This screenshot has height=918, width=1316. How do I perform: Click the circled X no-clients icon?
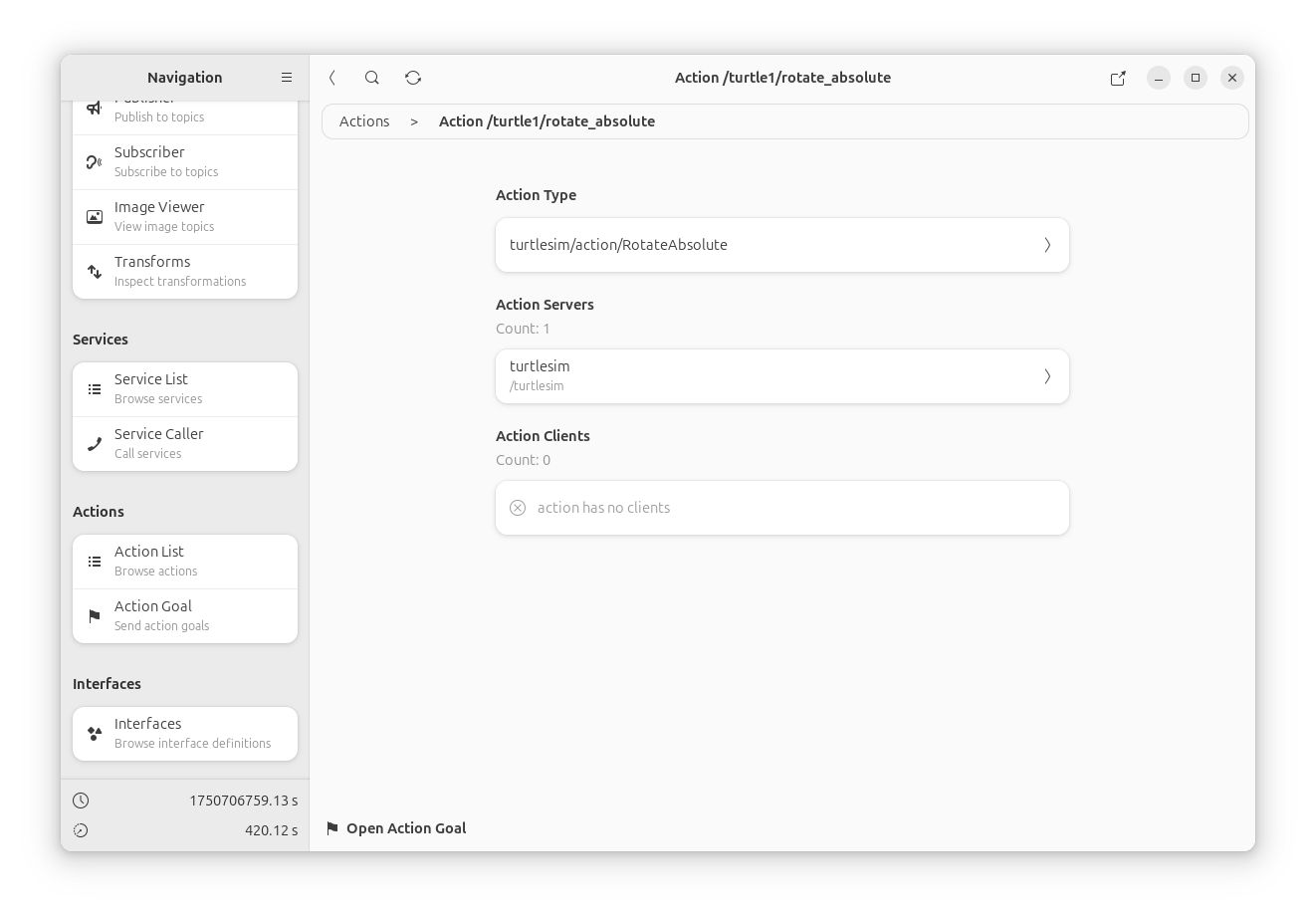518,508
